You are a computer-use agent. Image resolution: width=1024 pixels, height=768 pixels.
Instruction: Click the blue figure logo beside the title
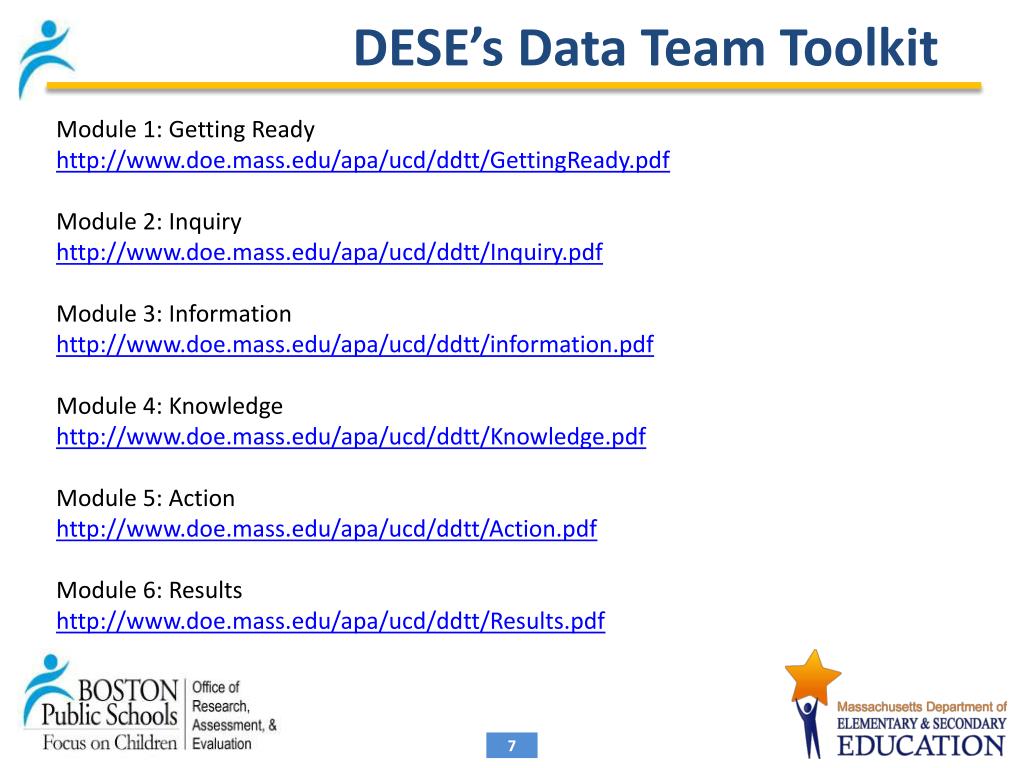coord(46,59)
